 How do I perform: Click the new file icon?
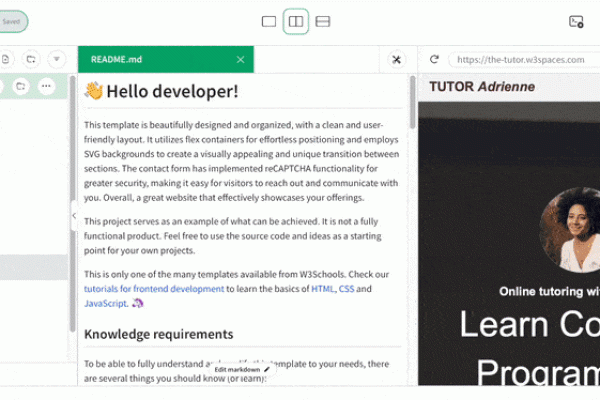point(6,60)
